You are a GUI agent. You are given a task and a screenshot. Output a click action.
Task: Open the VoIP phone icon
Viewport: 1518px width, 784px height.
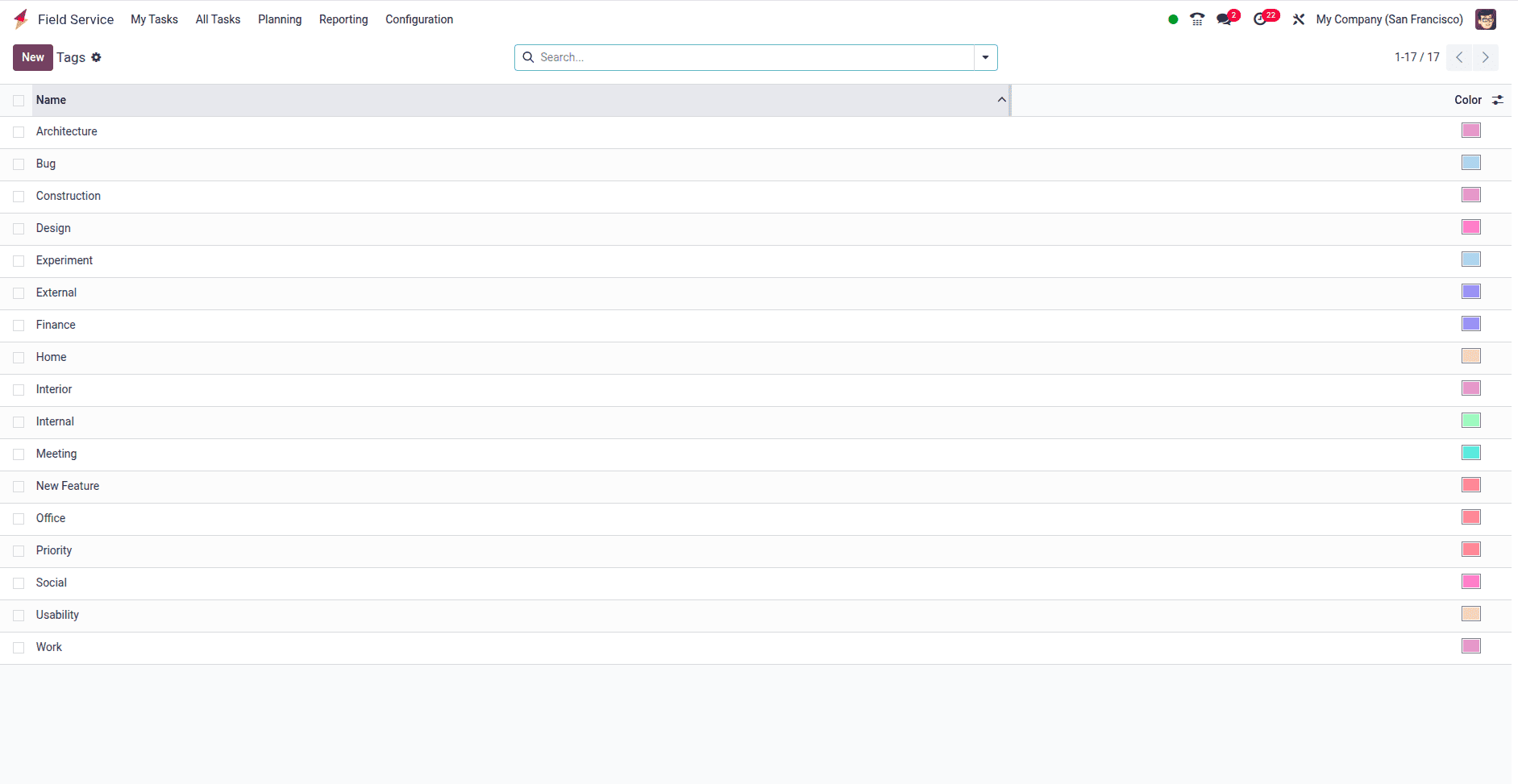click(x=1197, y=19)
